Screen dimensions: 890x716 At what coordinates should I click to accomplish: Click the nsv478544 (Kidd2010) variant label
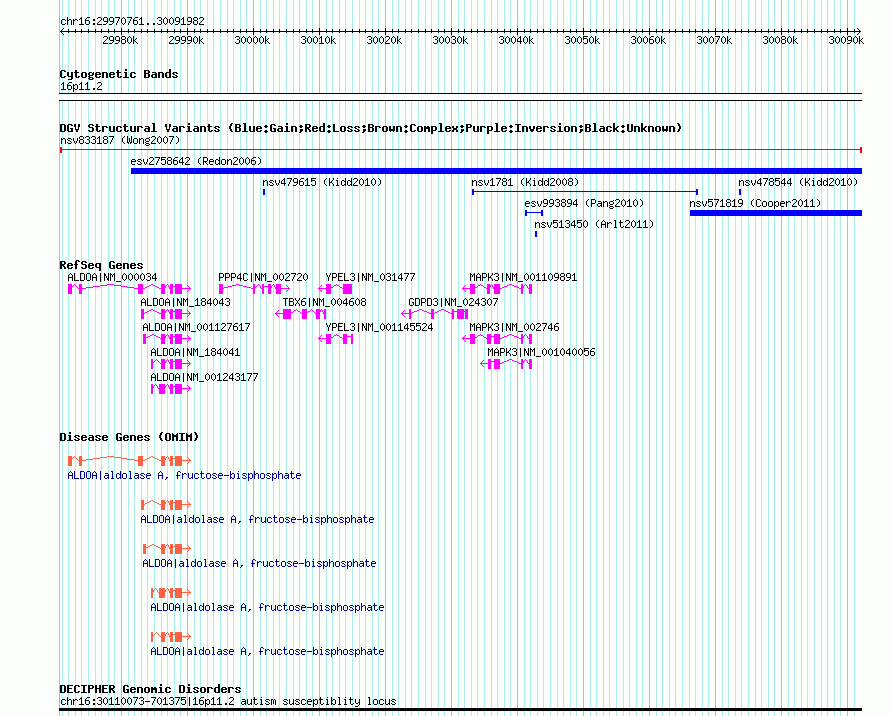[x=797, y=182]
